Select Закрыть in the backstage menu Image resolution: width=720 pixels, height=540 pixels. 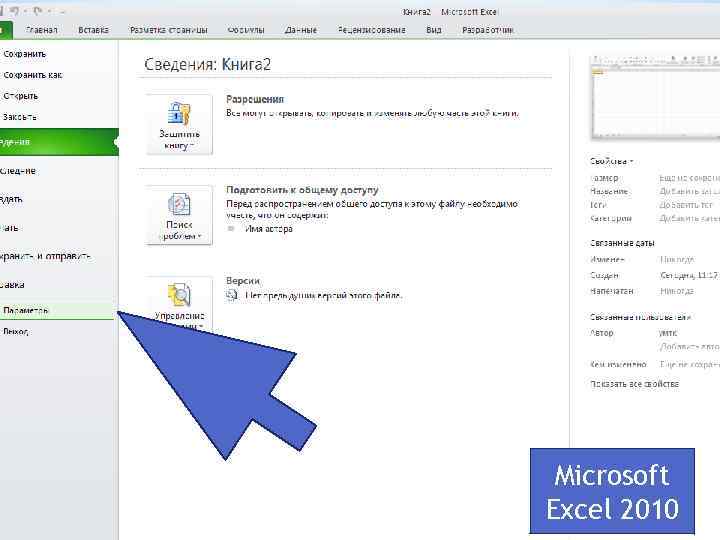pyautogui.click(x=19, y=117)
